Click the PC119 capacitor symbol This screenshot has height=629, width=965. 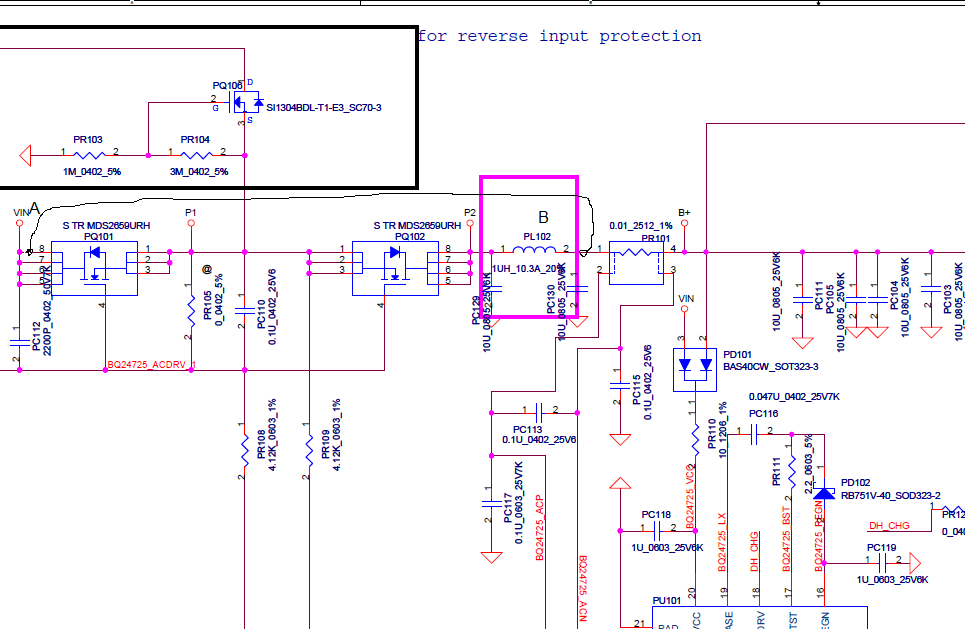(883, 563)
